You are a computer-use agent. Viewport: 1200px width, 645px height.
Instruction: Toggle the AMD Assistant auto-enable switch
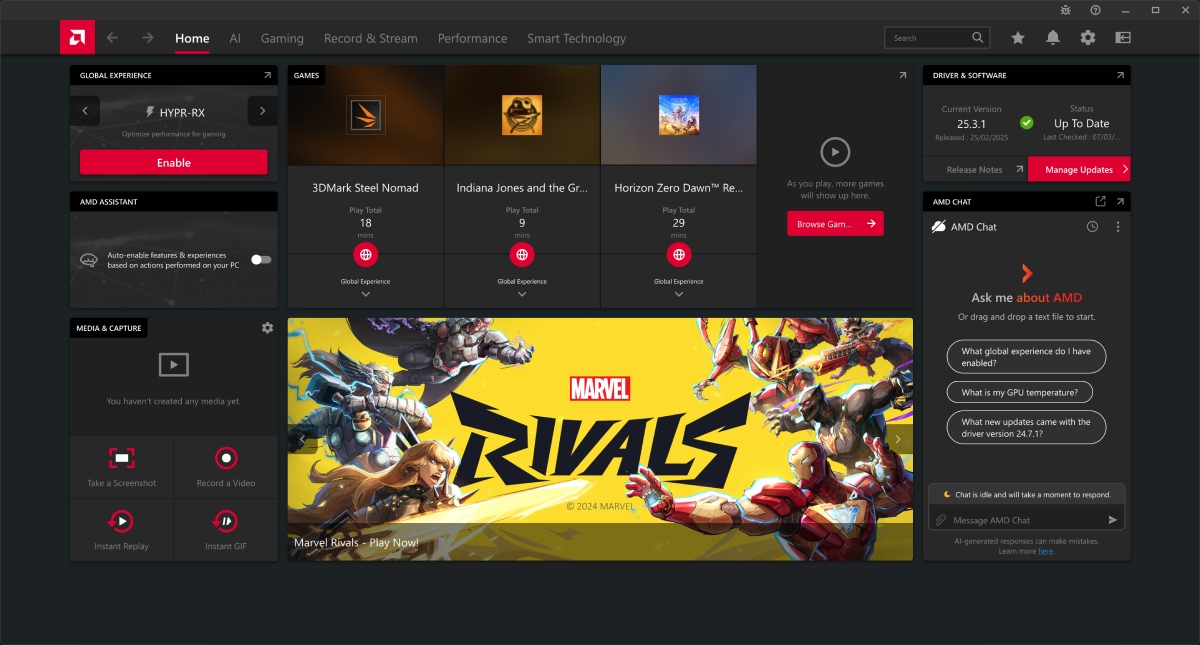tap(261, 259)
